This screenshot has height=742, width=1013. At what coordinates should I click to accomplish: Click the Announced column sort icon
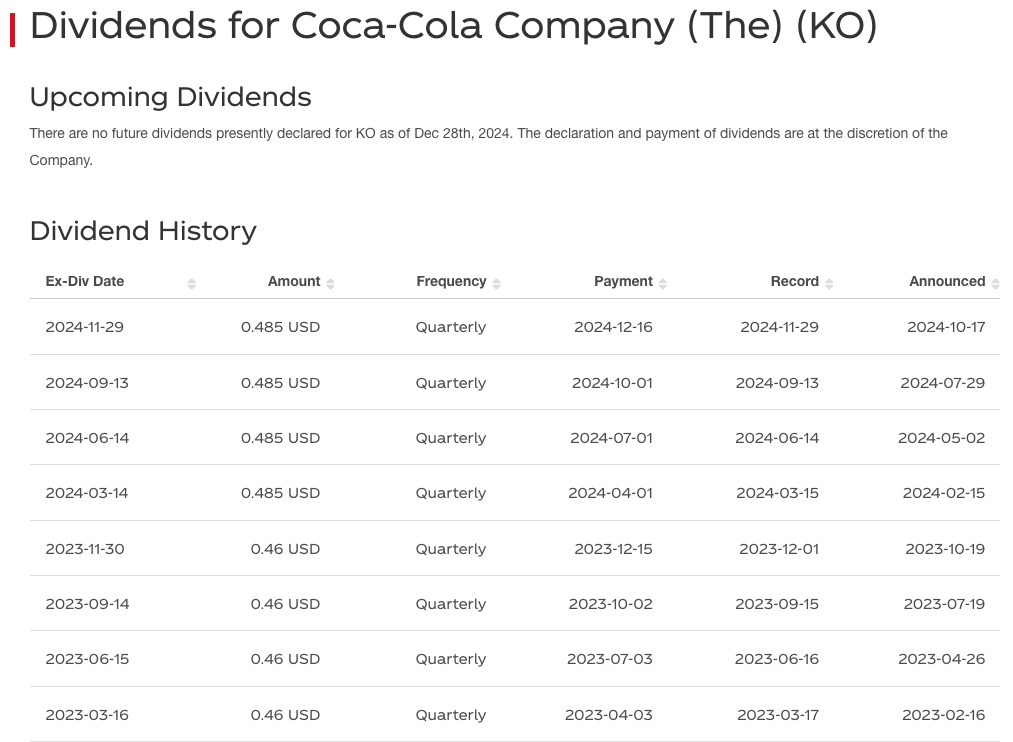pos(996,283)
